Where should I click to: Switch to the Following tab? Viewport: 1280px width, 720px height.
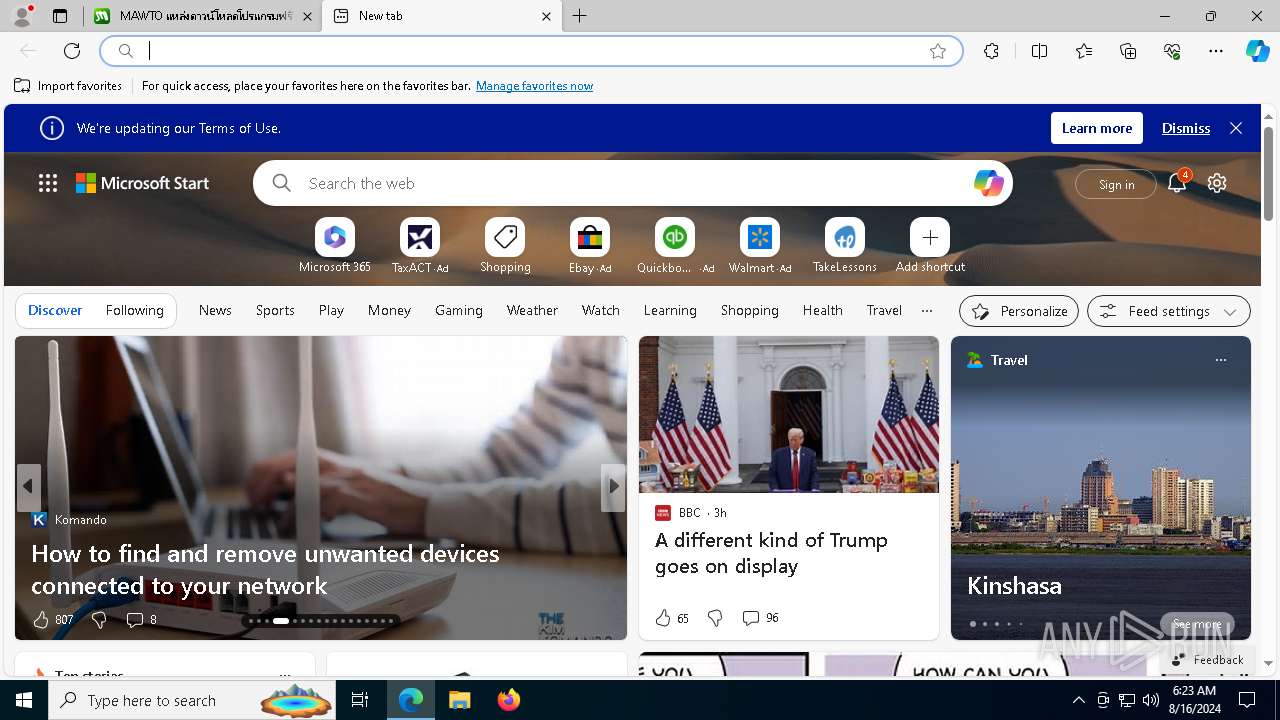(x=134, y=310)
